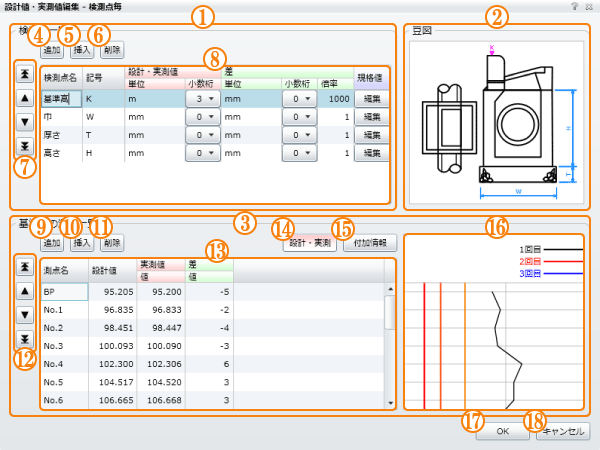The image size is (600, 450).
Task: Click the 設計・実測 button
Action: (x=306, y=243)
